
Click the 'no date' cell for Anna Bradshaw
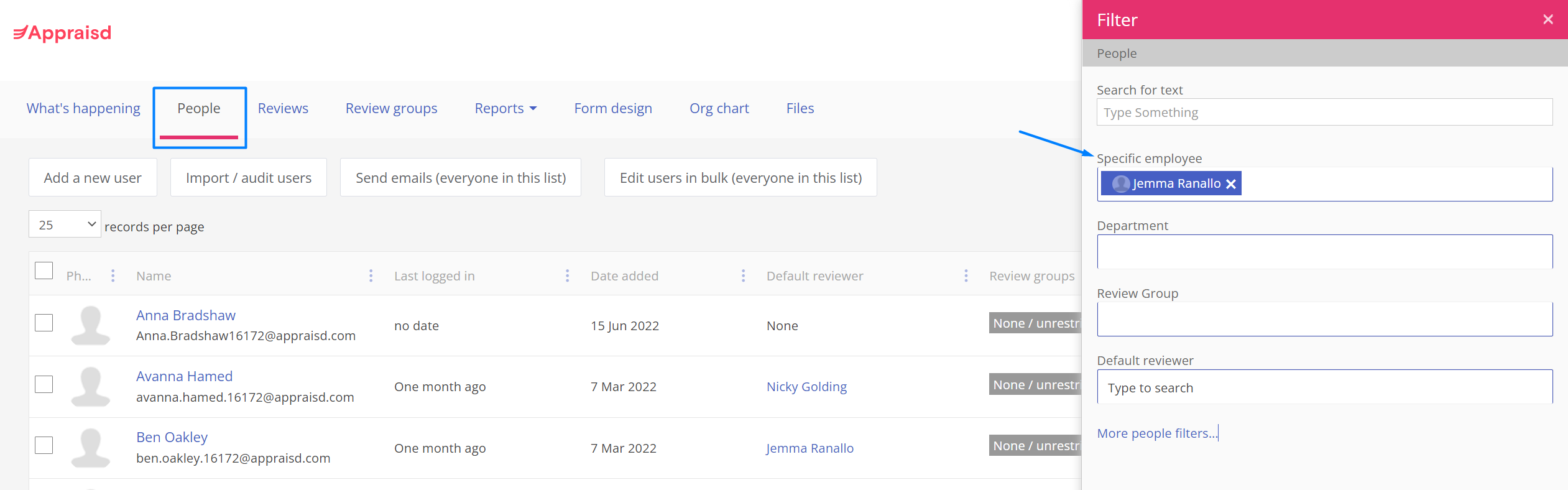[417, 326]
